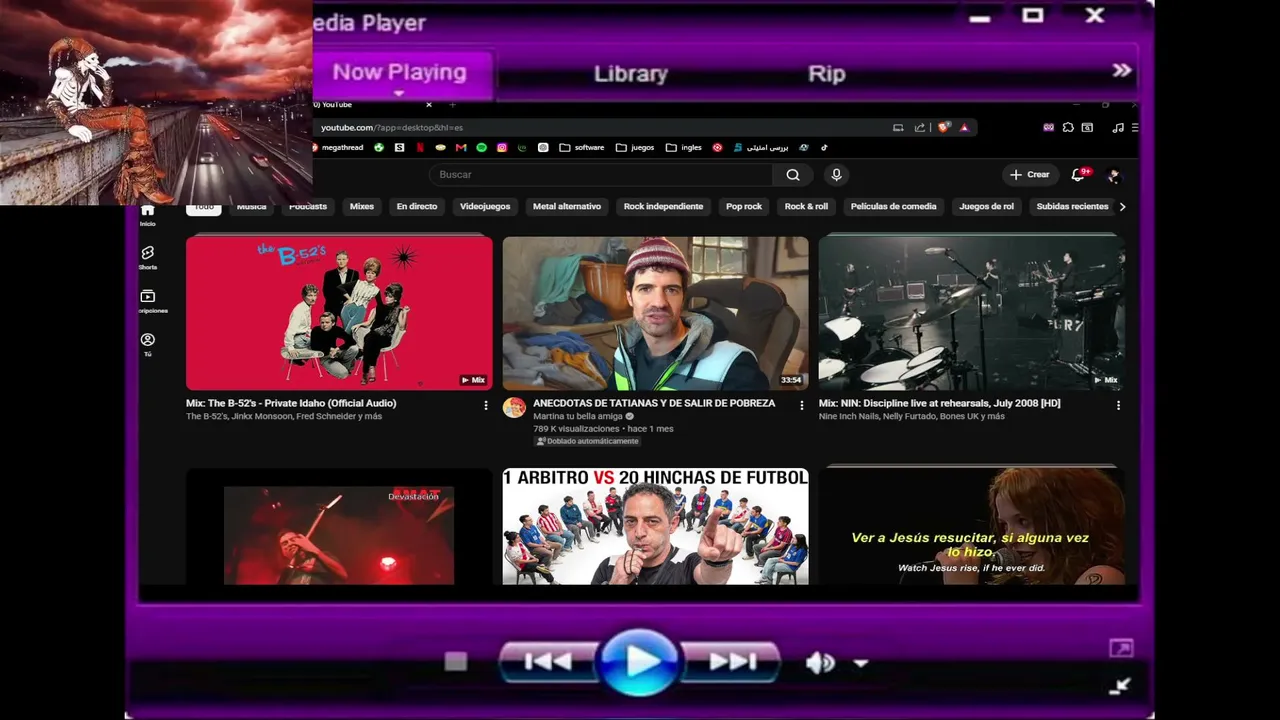The image size is (1280, 720).
Task: Switch to the Now Playing tab
Action: (399, 72)
